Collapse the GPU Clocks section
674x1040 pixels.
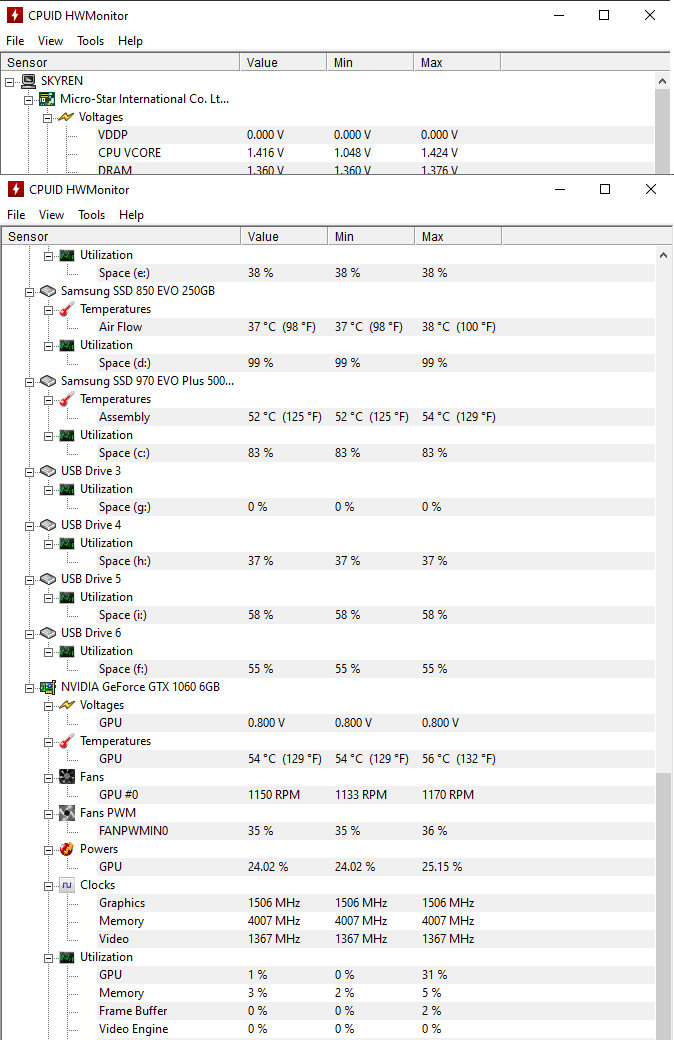click(49, 885)
